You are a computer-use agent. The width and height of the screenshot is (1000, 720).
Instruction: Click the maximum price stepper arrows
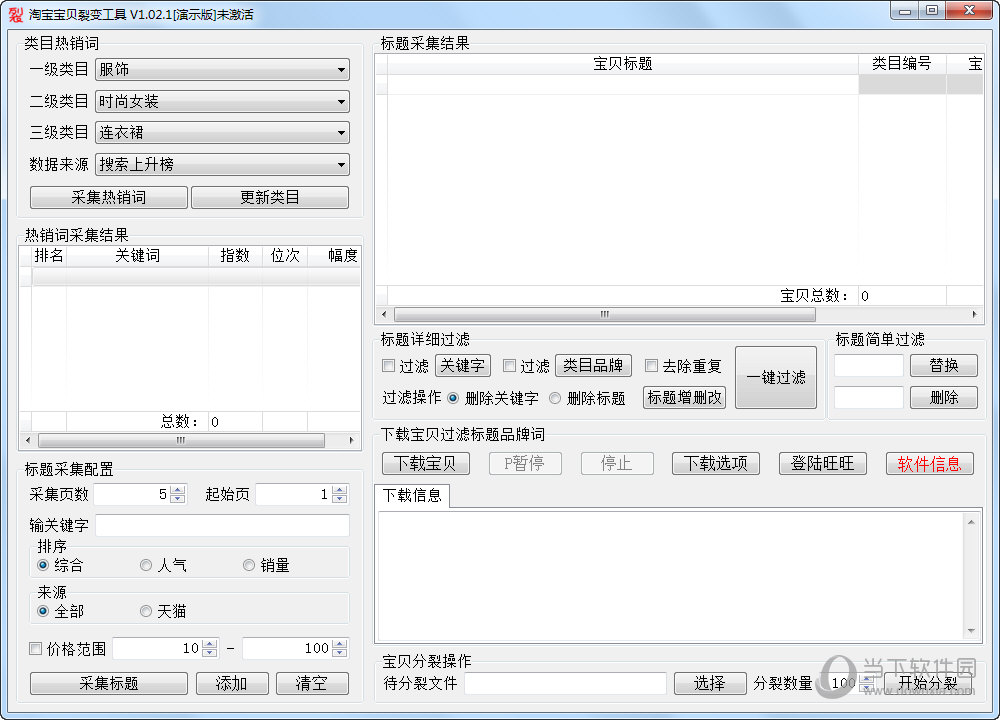click(x=340, y=649)
